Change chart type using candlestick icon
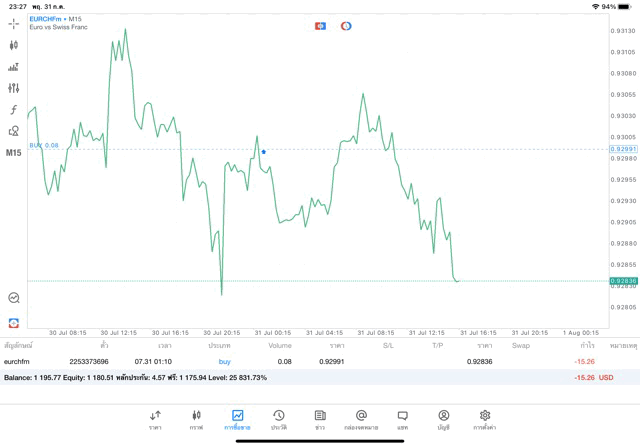This screenshot has width=640, height=447. pos(14,45)
